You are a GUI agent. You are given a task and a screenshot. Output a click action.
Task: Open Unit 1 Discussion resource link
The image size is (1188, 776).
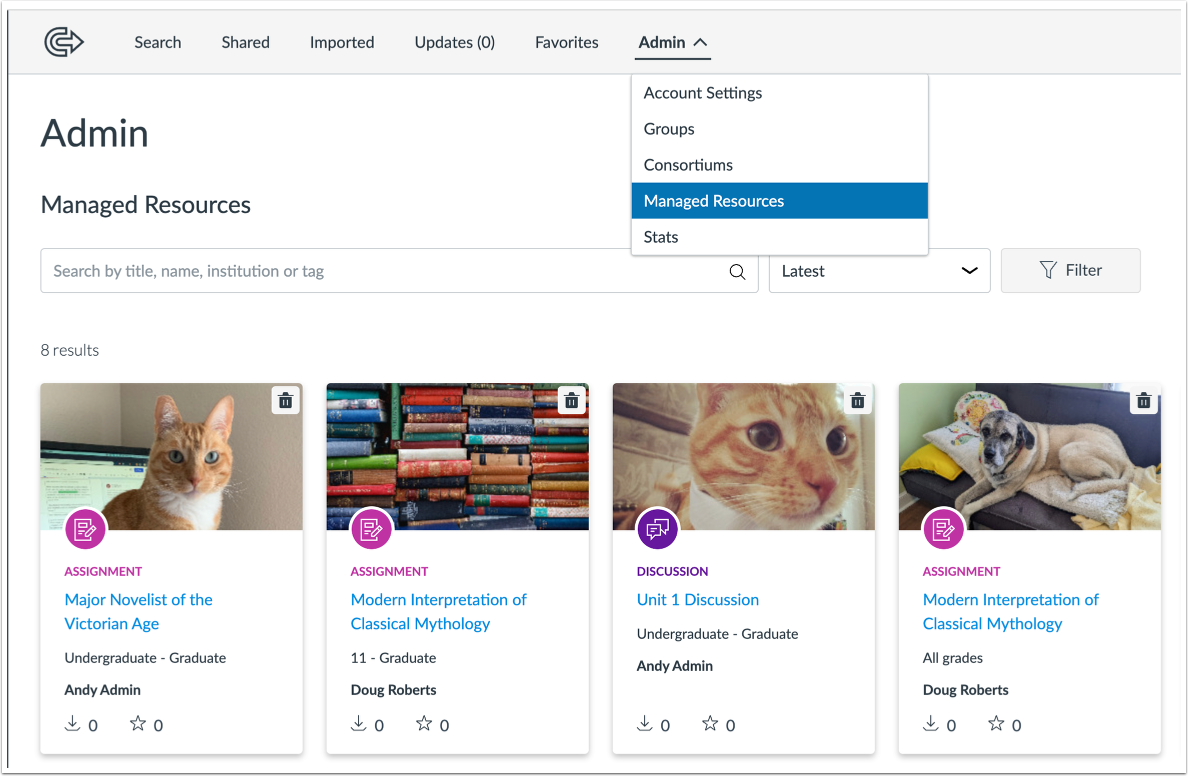[697, 599]
